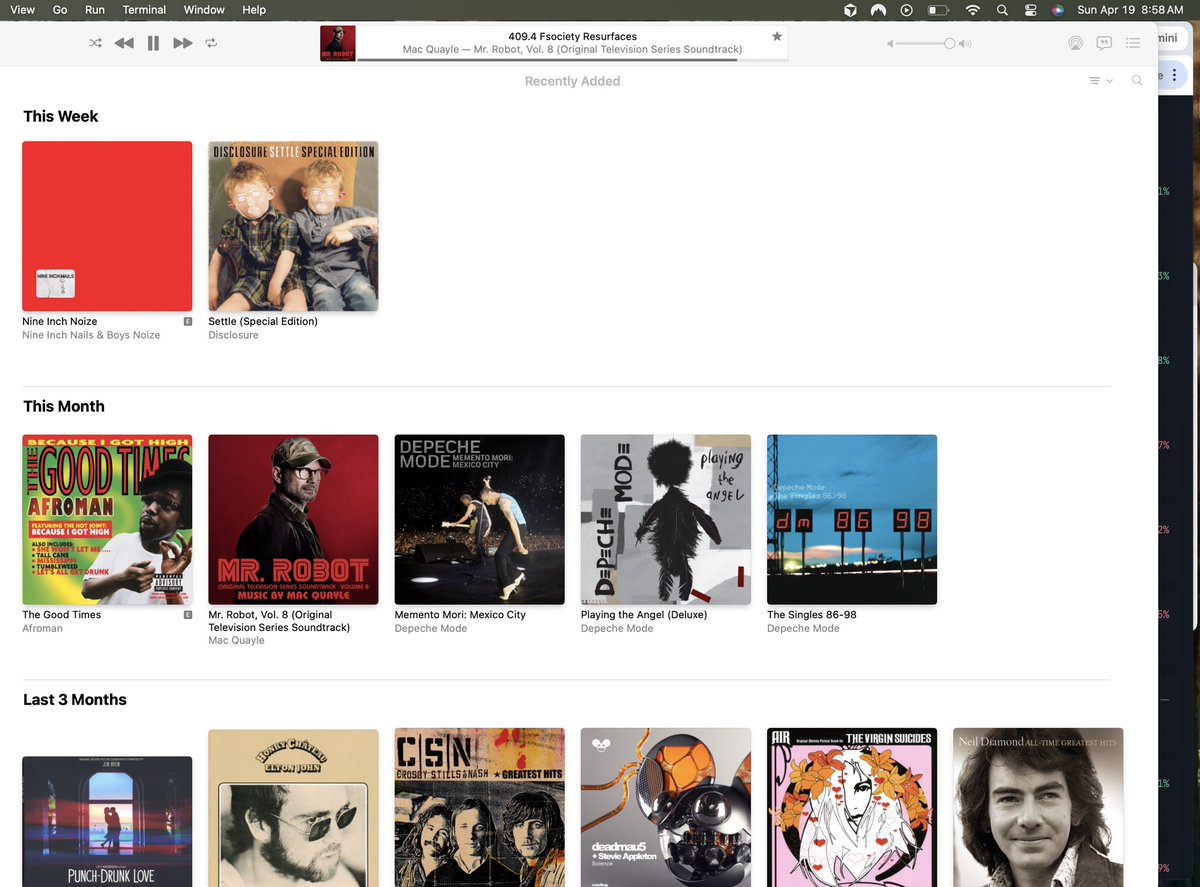
Task: Click the battery status icon
Action: click(x=938, y=10)
